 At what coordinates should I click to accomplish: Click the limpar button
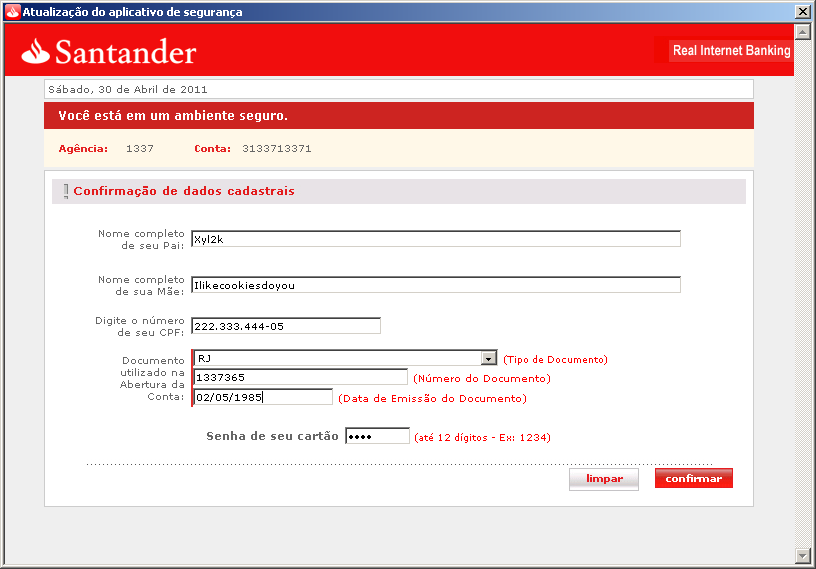(x=604, y=479)
